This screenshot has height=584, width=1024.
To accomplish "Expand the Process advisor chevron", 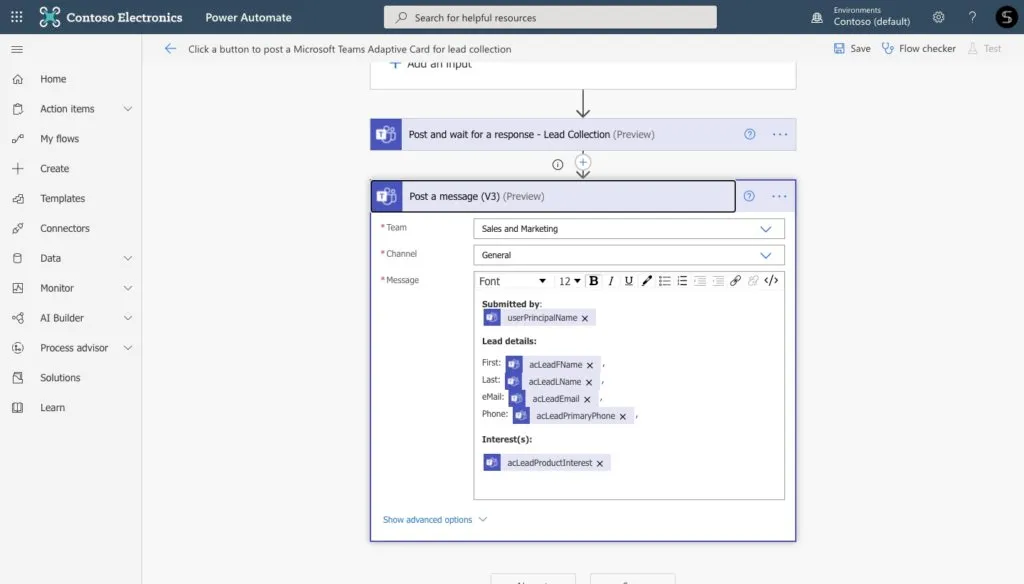I will pyautogui.click(x=128, y=348).
